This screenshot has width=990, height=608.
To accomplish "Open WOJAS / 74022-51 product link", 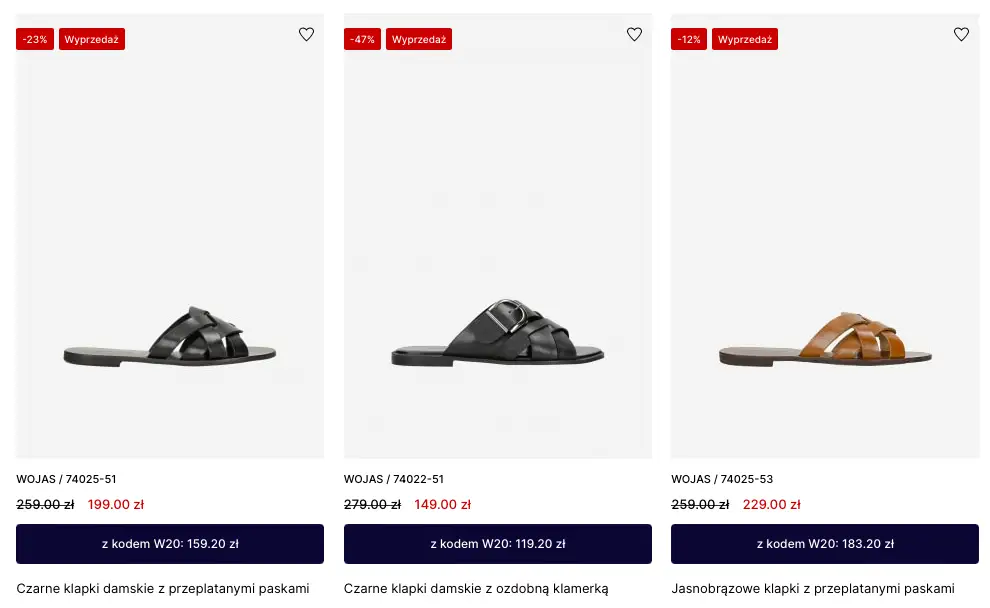I will [x=394, y=479].
